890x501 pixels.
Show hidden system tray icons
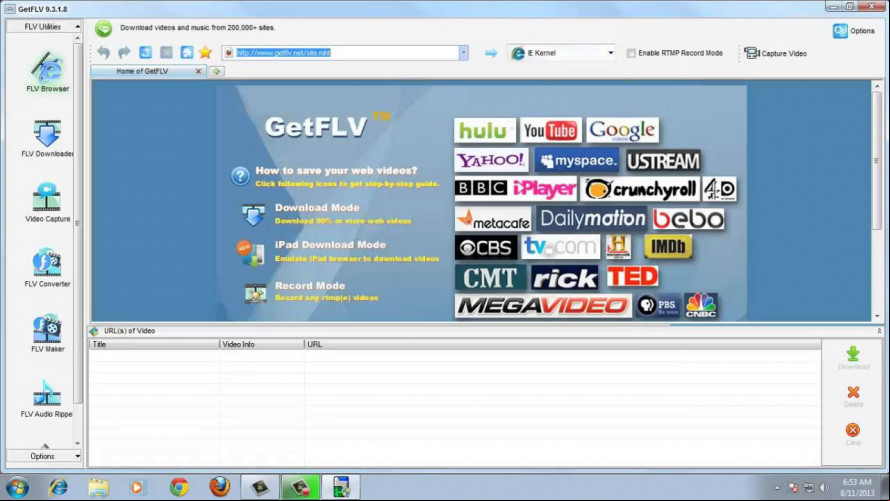tap(777, 487)
